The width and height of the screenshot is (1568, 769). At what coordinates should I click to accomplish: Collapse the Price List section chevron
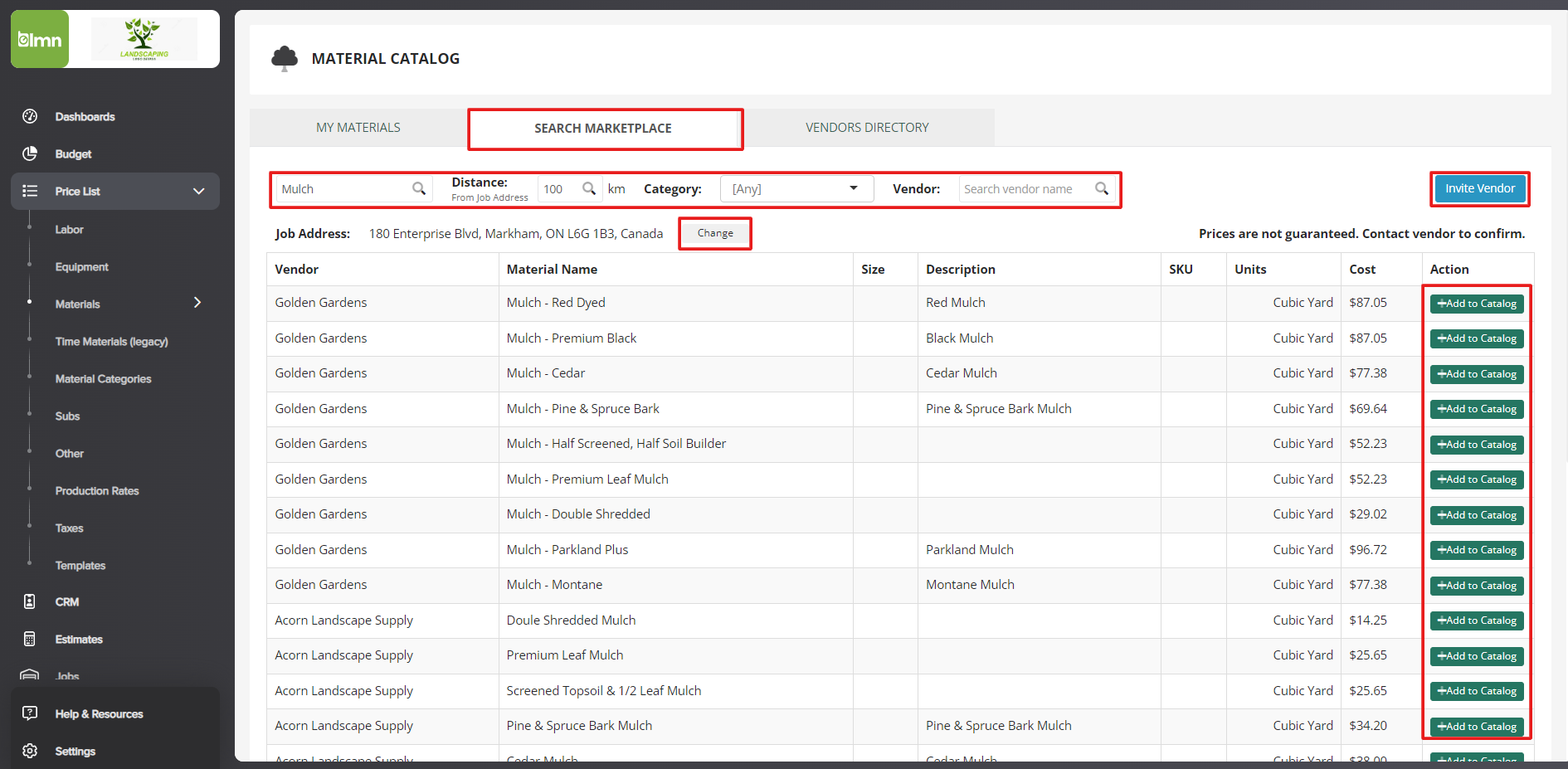(199, 191)
